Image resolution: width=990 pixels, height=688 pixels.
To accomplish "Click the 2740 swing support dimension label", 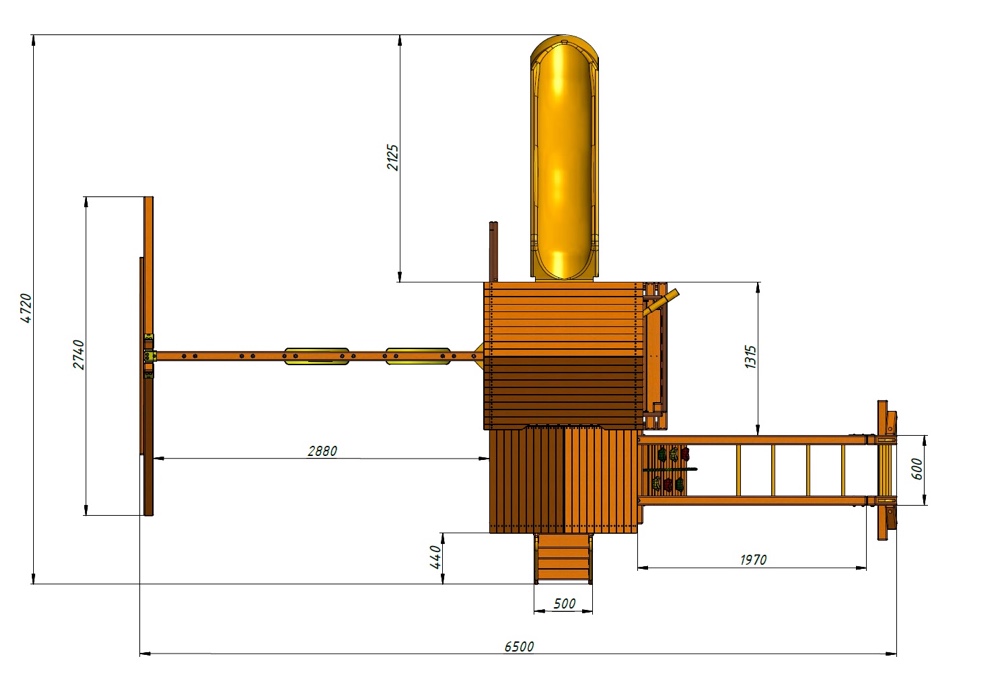I will pyautogui.click(x=79, y=355).
